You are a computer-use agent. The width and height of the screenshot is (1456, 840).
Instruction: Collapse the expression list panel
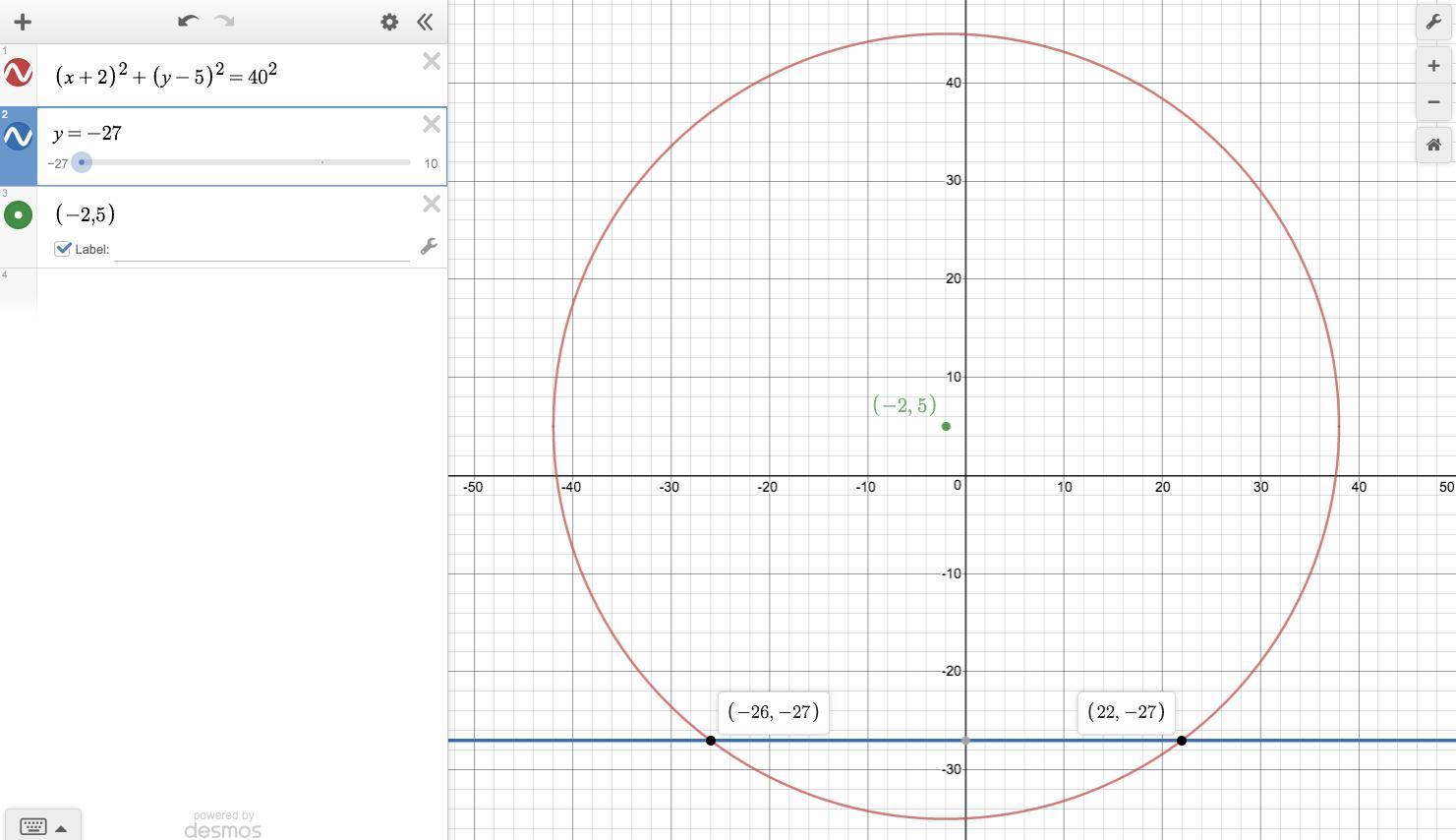click(425, 22)
